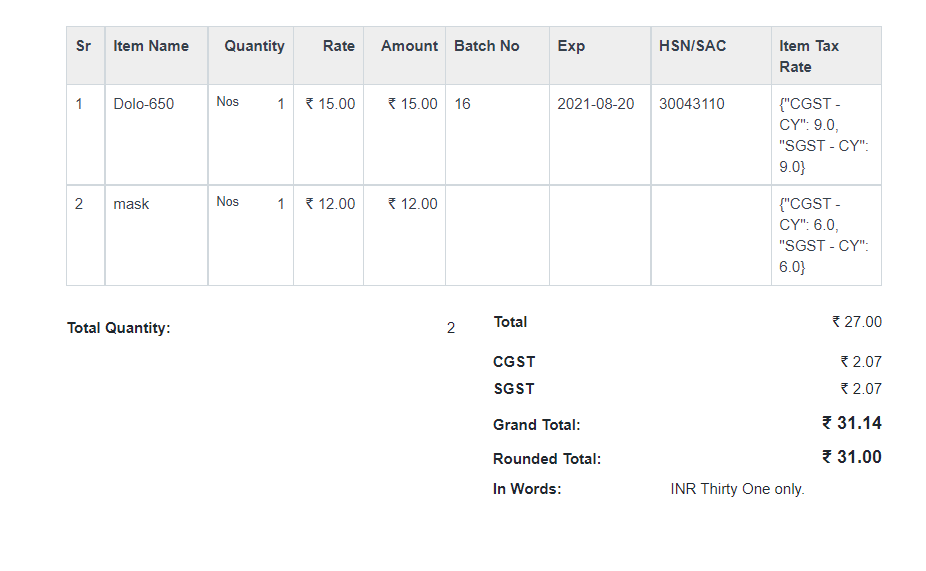The image size is (926, 571).
Task: Click the Item Tax Rate header
Action: (x=808, y=56)
